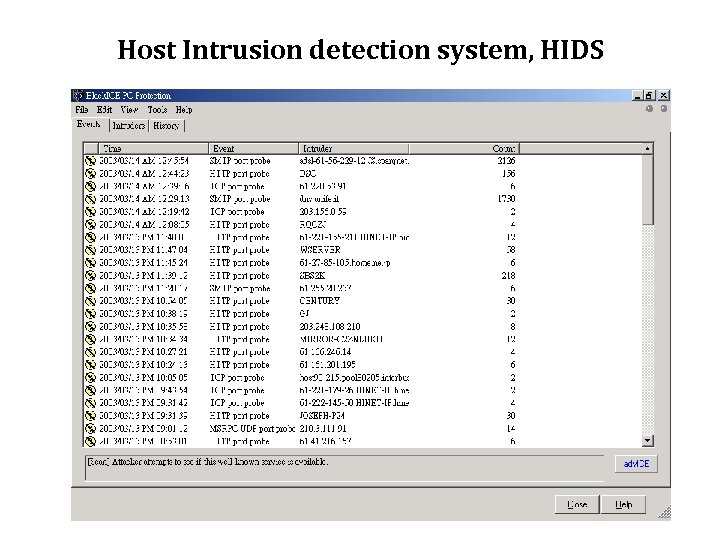Select intruder address 210.3.111.91
Viewport: 720px width, 540px height.
[x=323, y=428]
